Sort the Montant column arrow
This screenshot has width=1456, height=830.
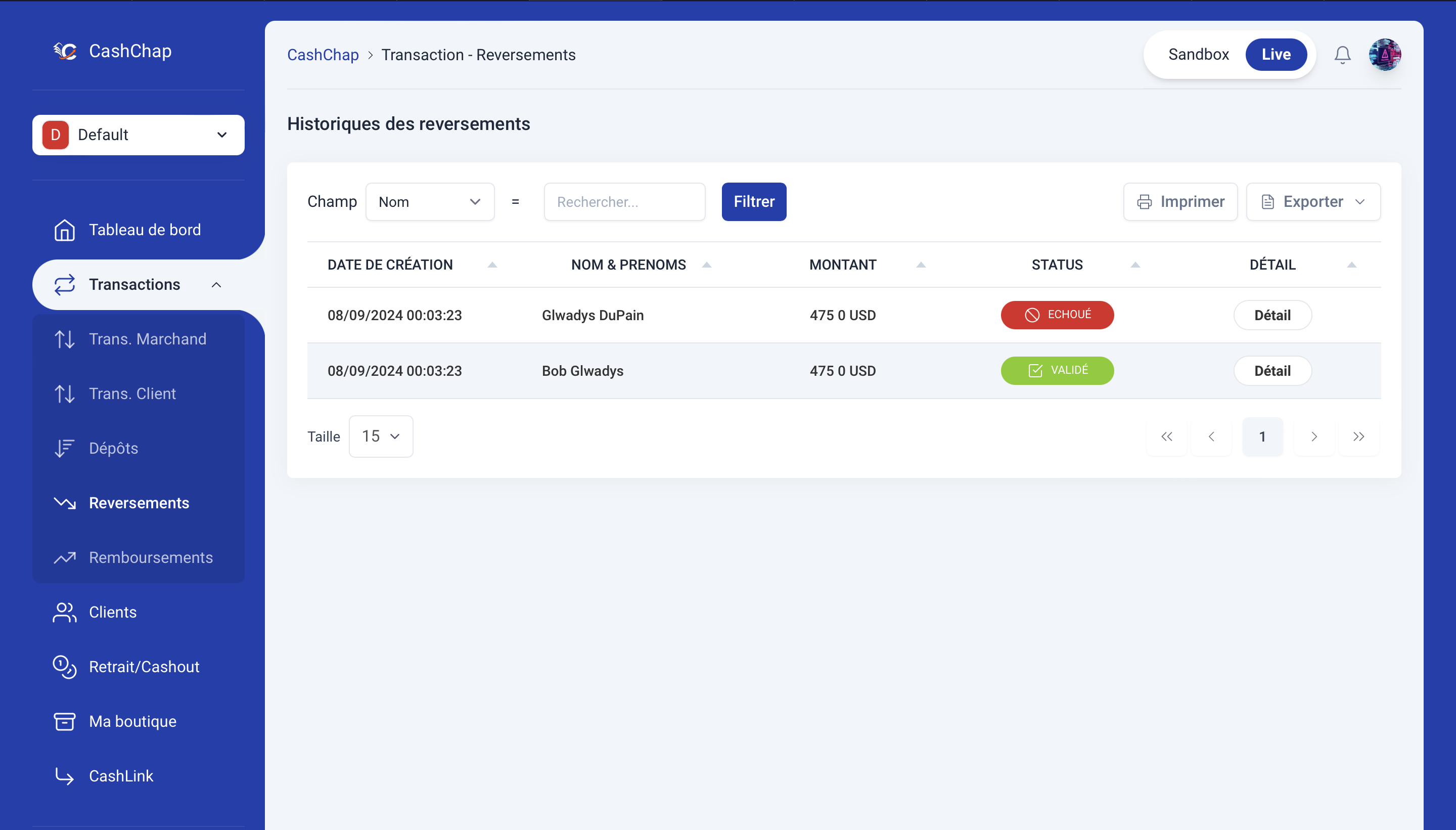pos(921,265)
